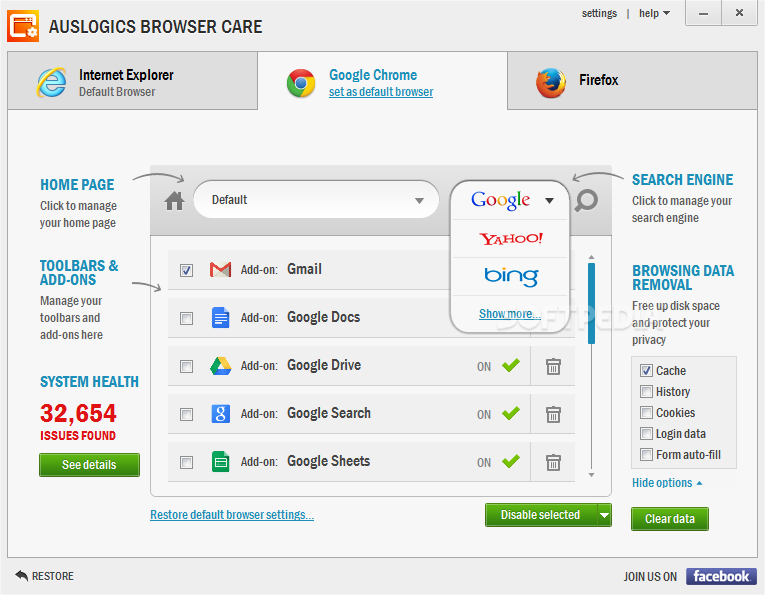765x595 pixels.
Task: Check the Google Drive add-on checkbox
Action: (186, 366)
